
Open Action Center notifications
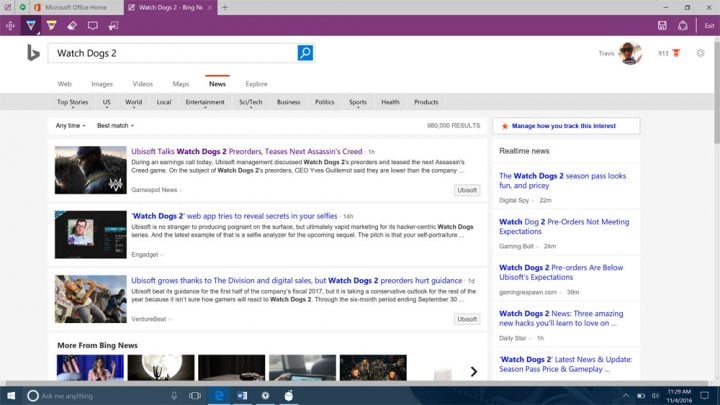tap(704, 395)
